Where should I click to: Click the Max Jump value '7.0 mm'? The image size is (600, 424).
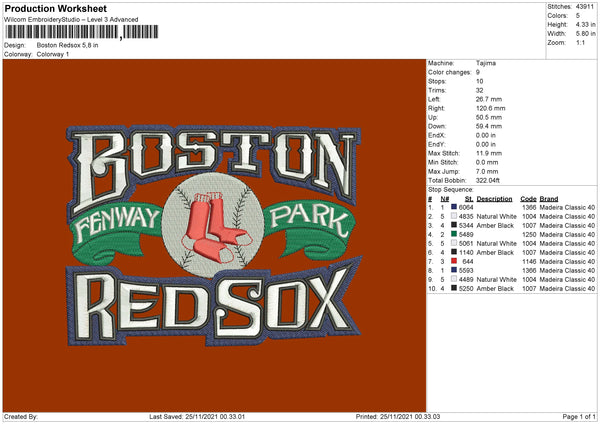pos(487,171)
